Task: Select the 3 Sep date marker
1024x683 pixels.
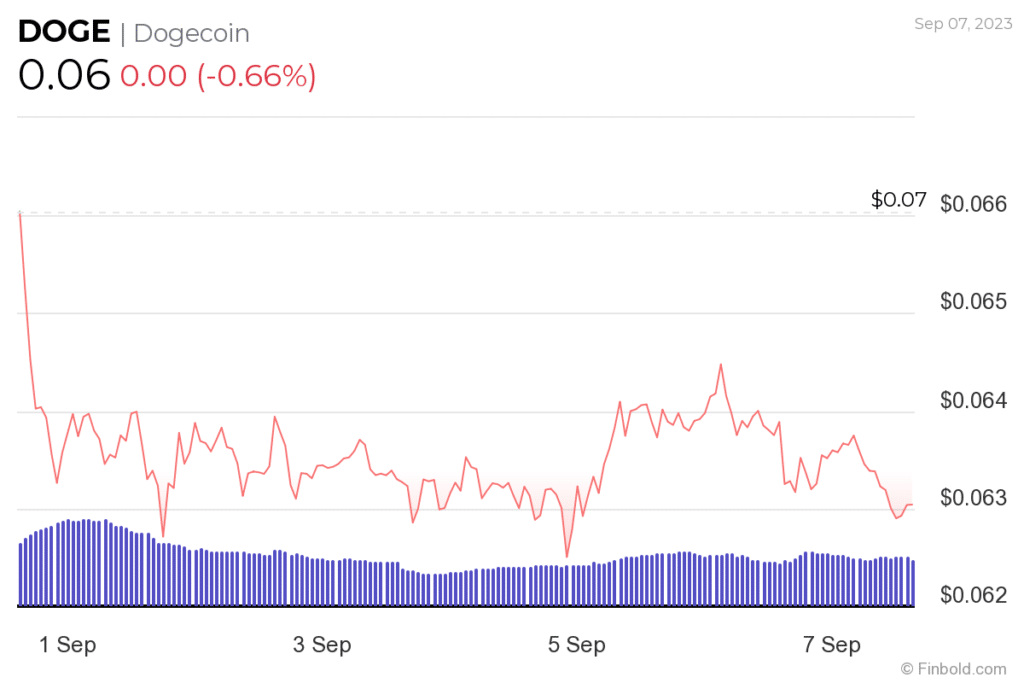Action: [322, 645]
